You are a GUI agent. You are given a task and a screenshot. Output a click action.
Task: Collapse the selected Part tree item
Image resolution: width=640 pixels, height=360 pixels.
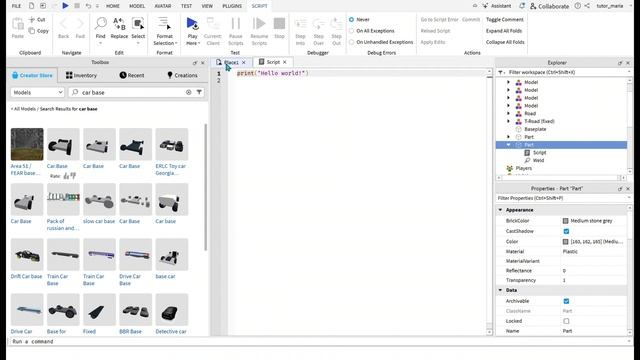[x=509, y=145]
